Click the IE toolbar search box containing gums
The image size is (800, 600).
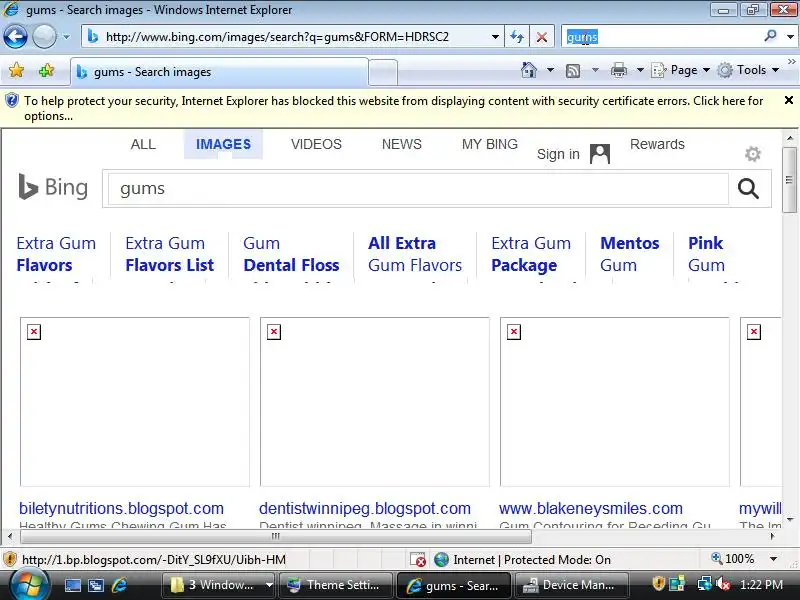coord(662,37)
